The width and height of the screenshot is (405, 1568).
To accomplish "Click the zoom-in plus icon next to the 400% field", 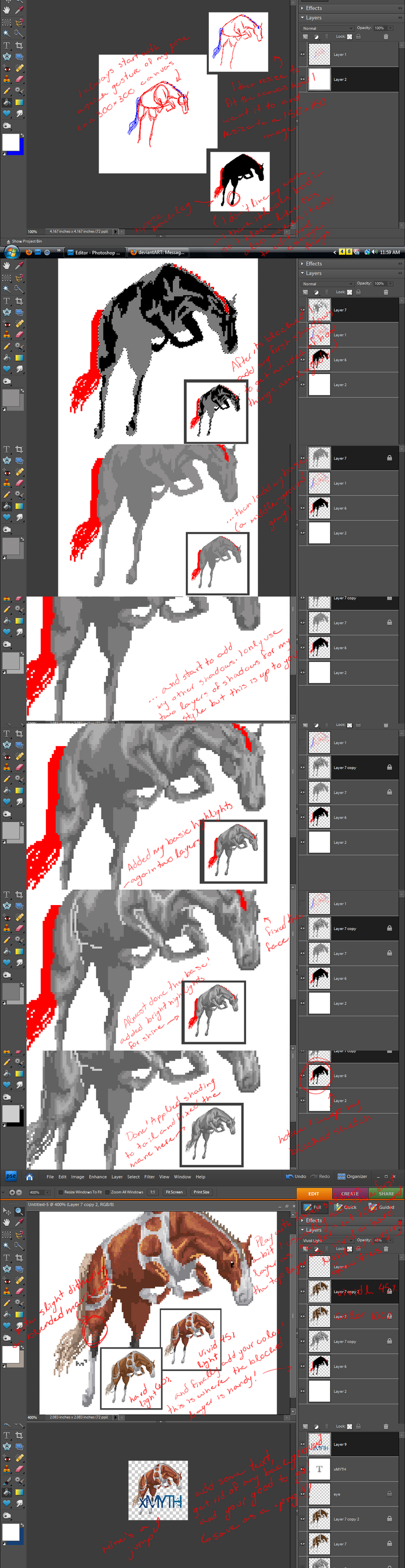I will (x=12, y=1193).
